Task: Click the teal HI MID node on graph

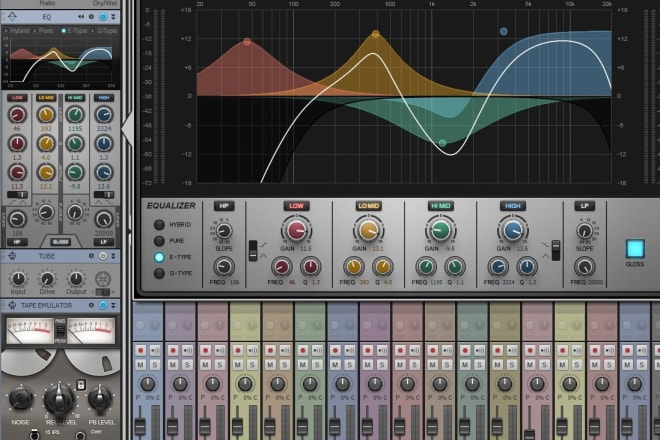Action: click(x=442, y=143)
